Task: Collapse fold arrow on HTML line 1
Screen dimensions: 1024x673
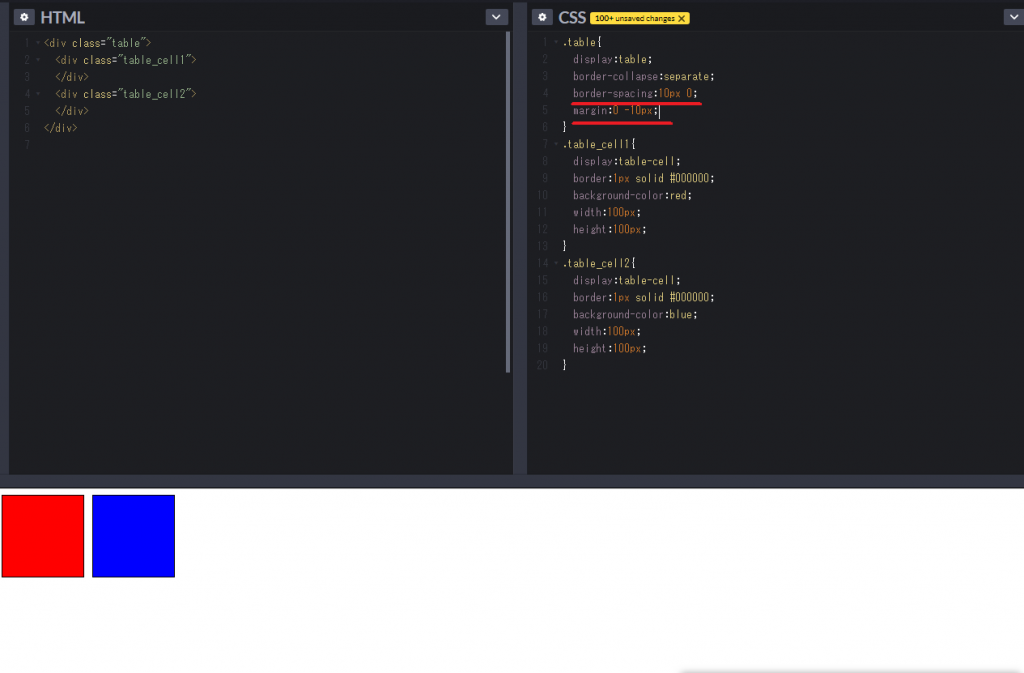Action: pyautogui.click(x=38, y=43)
